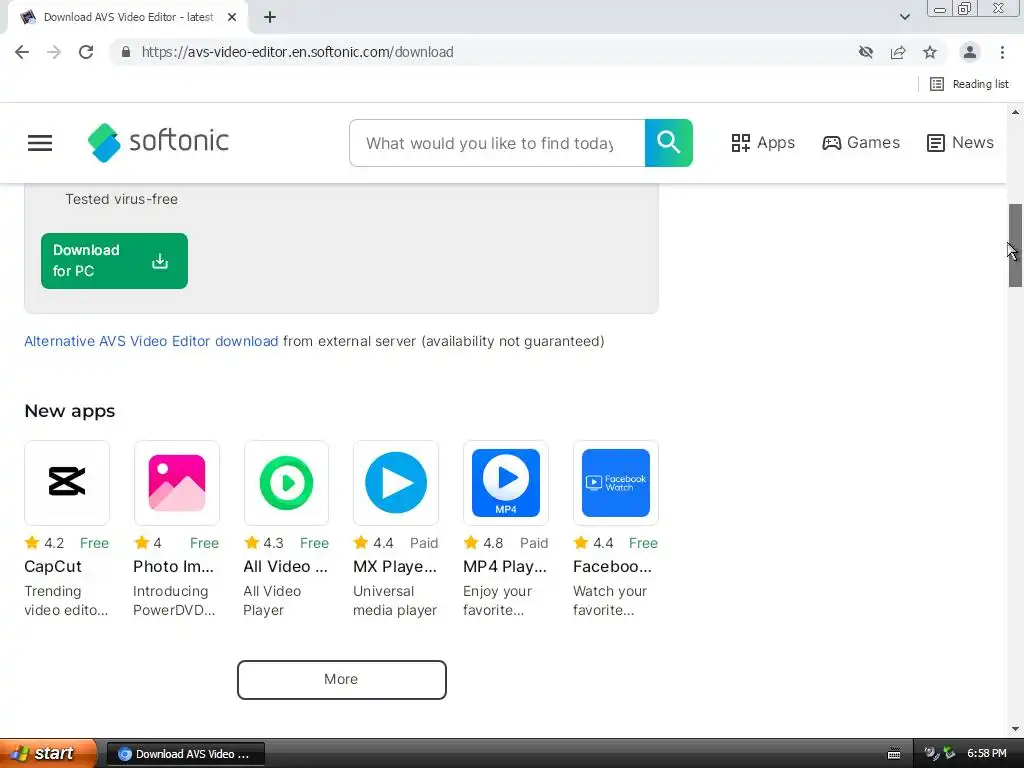
Task: Click the search field on Softonic
Action: pyautogui.click(x=497, y=143)
